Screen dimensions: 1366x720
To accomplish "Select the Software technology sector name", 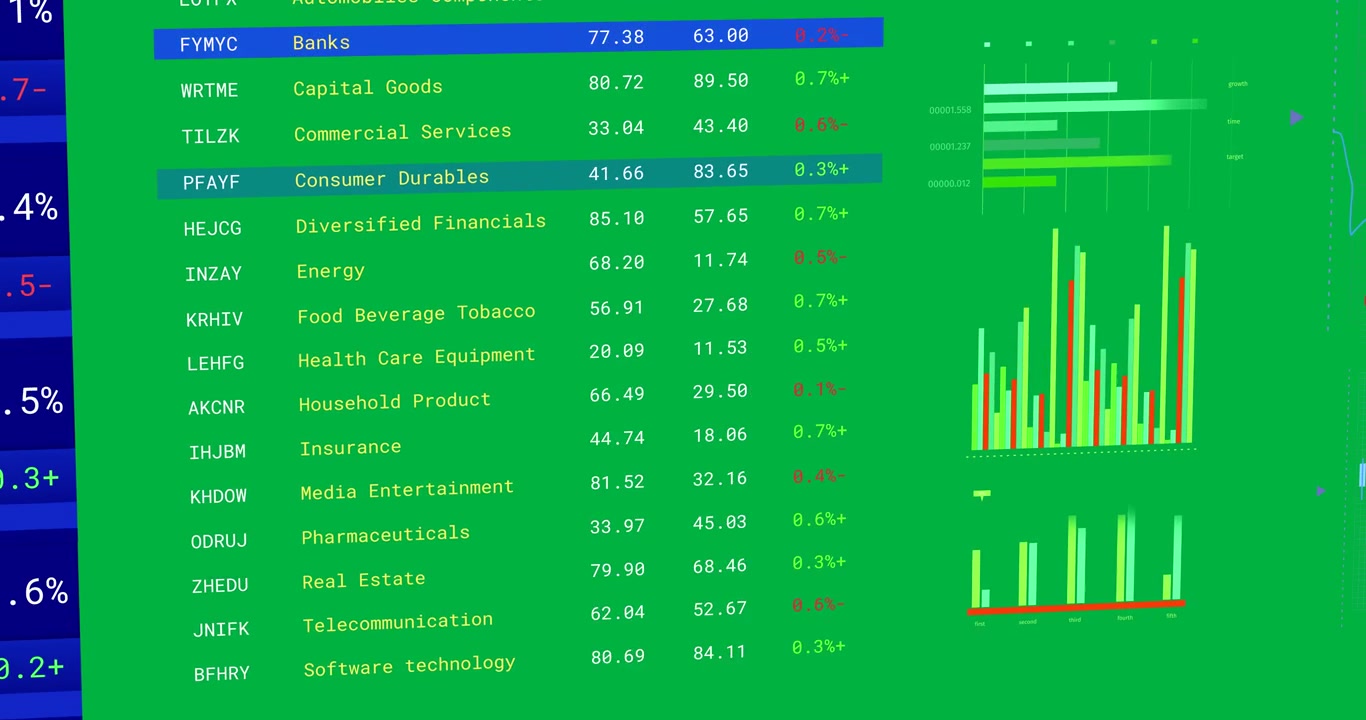I will tap(410, 666).
